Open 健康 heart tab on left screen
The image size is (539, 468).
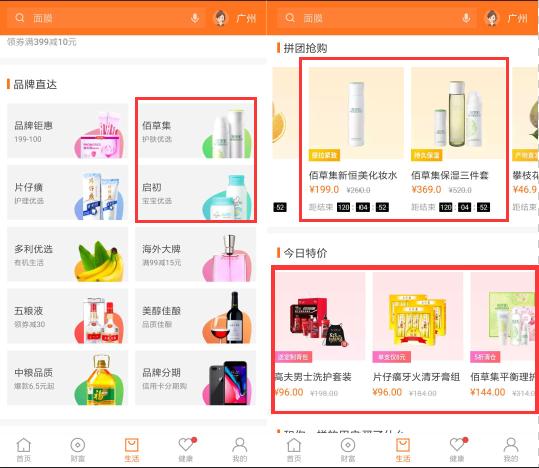coord(186,450)
